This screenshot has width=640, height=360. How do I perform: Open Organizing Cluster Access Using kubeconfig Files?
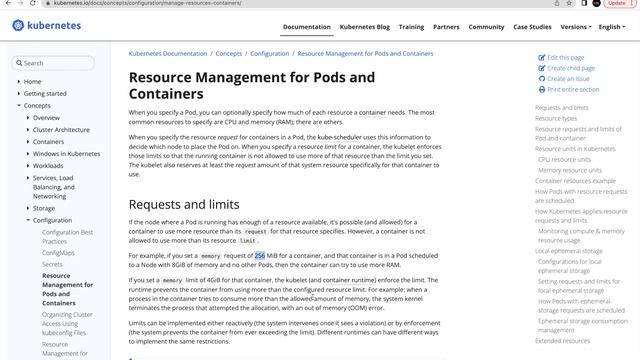click(67, 324)
